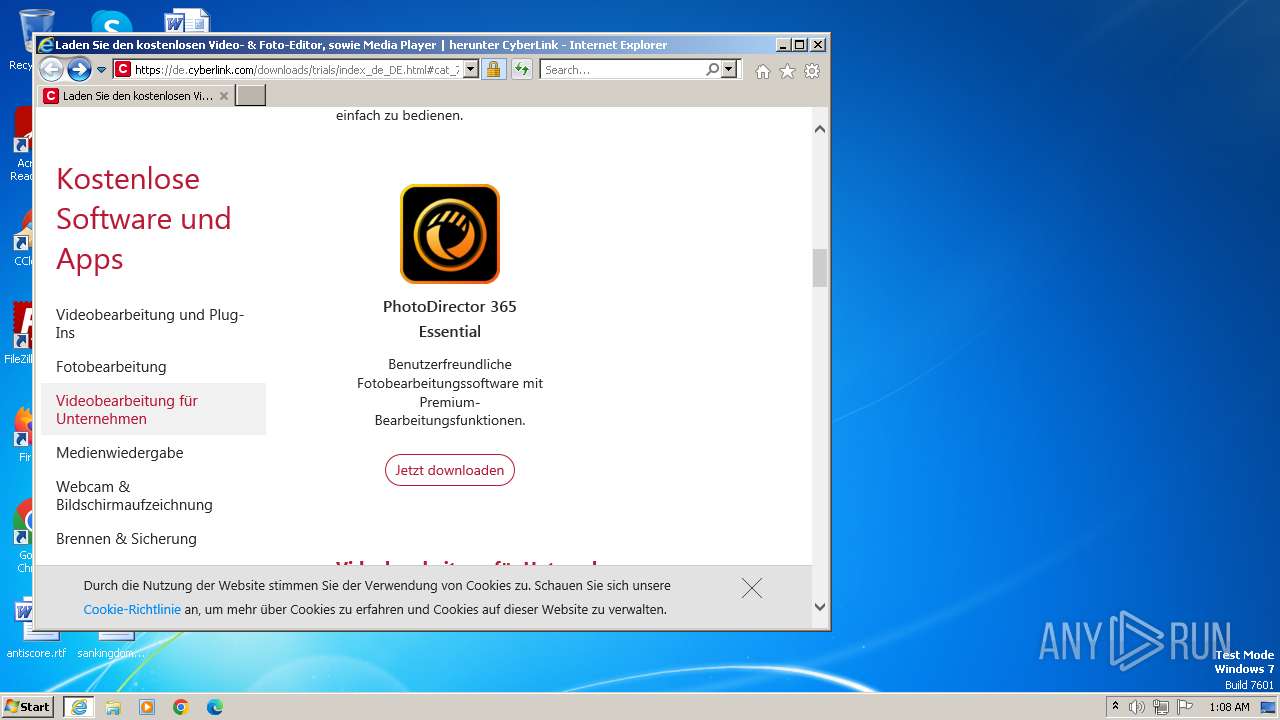Open the Windows Start menu
Viewport: 1280px width, 720px height.
click(x=27, y=707)
